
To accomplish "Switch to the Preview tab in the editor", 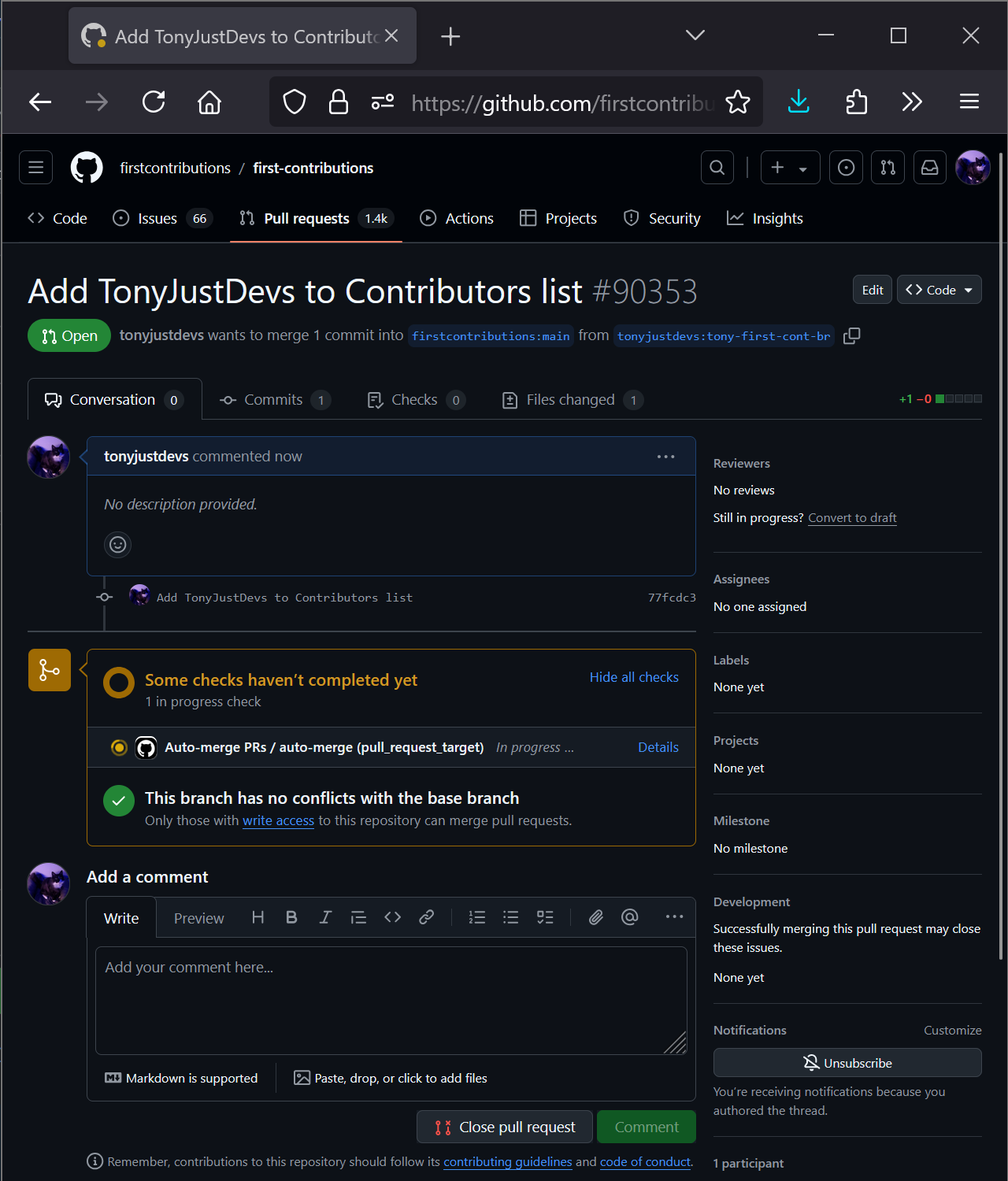I will 198,918.
